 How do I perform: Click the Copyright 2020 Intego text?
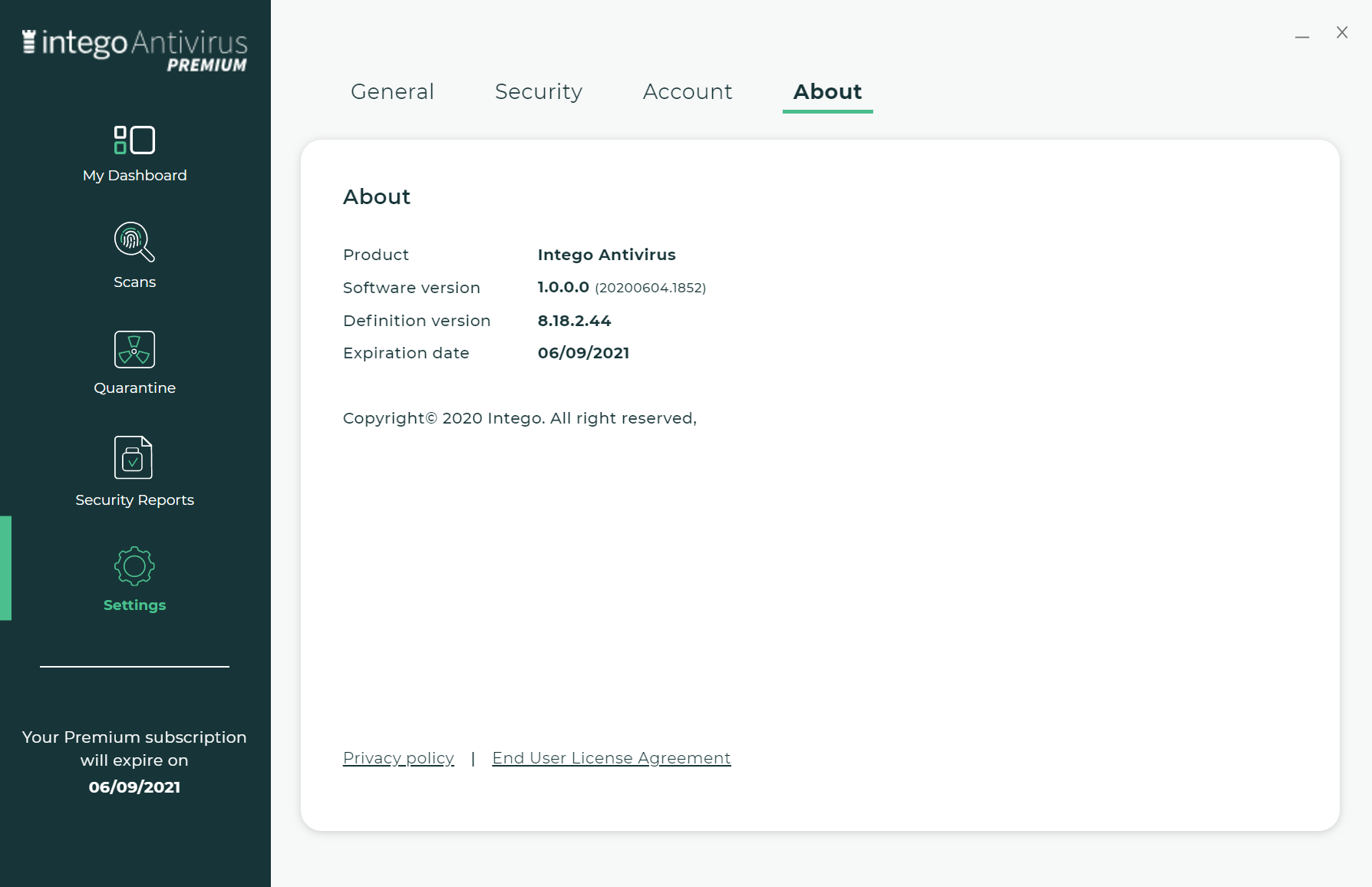tap(519, 418)
